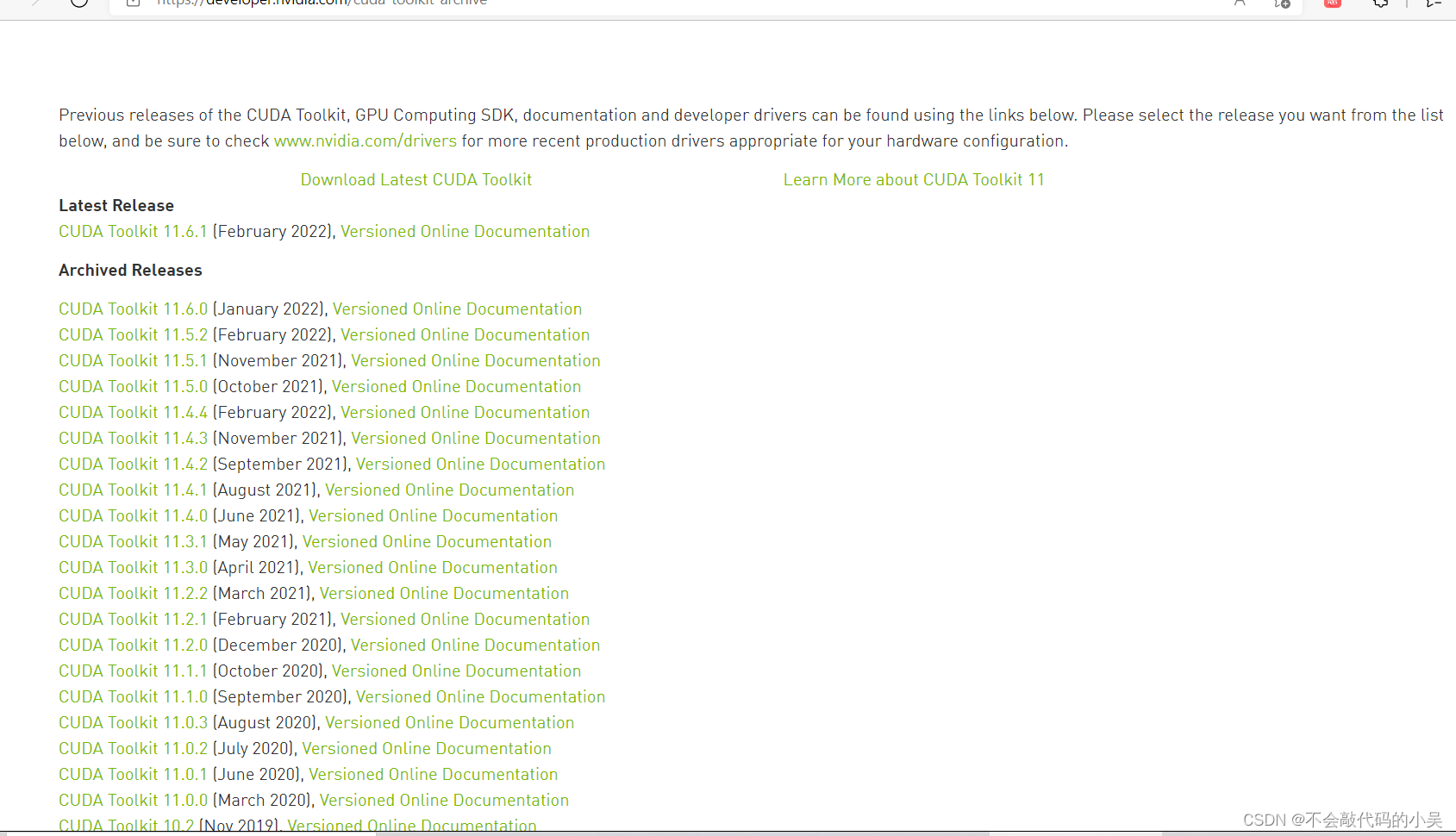View documentation link for Toolkit 11.0.3
The height and width of the screenshot is (836, 1456).
pyautogui.click(x=450, y=723)
